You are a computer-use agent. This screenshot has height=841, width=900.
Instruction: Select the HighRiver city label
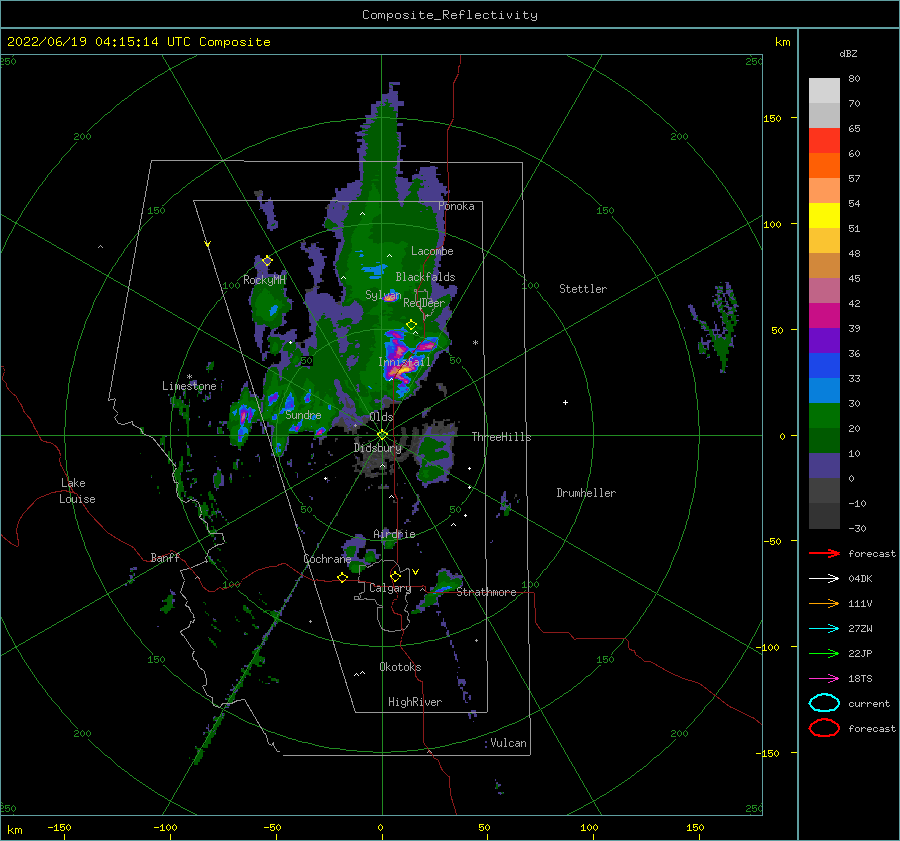coord(415,702)
